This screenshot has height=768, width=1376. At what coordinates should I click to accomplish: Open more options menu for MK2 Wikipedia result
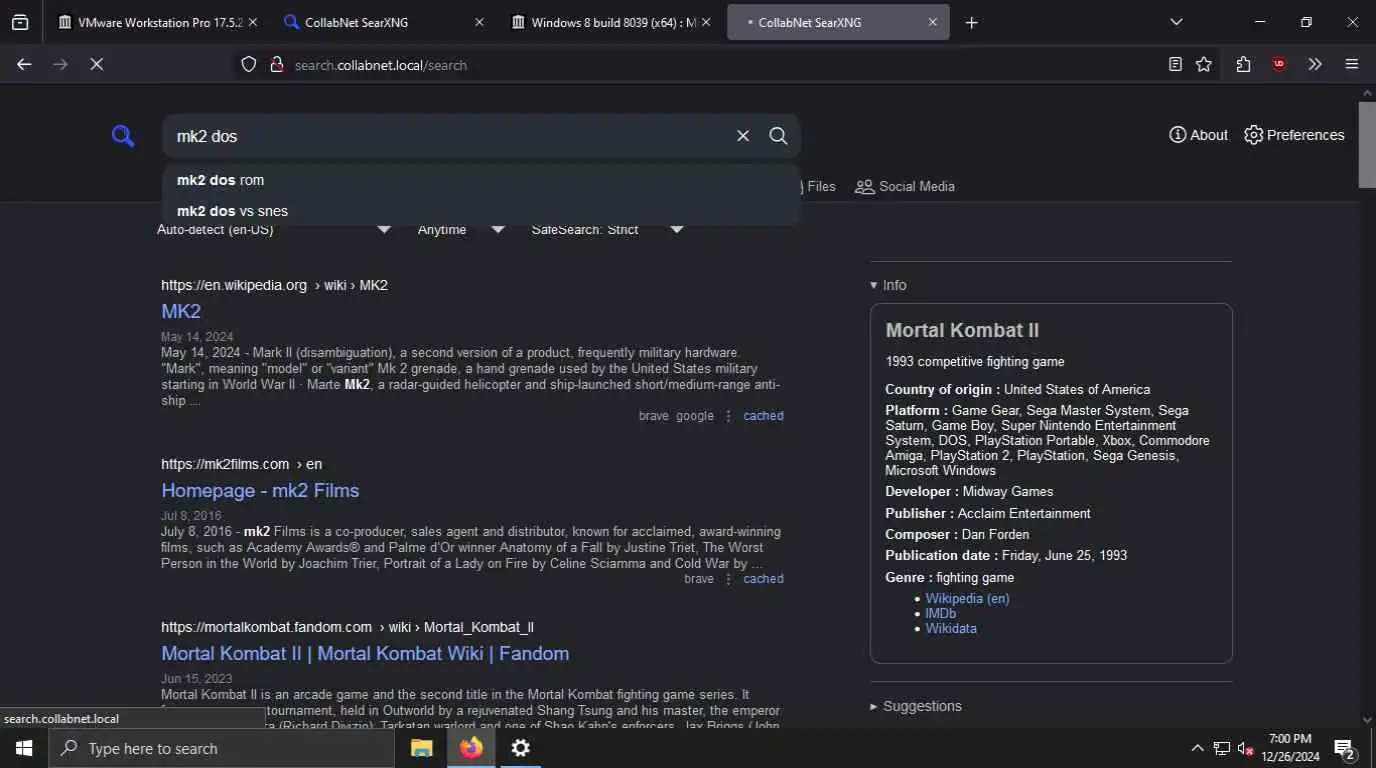728,416
